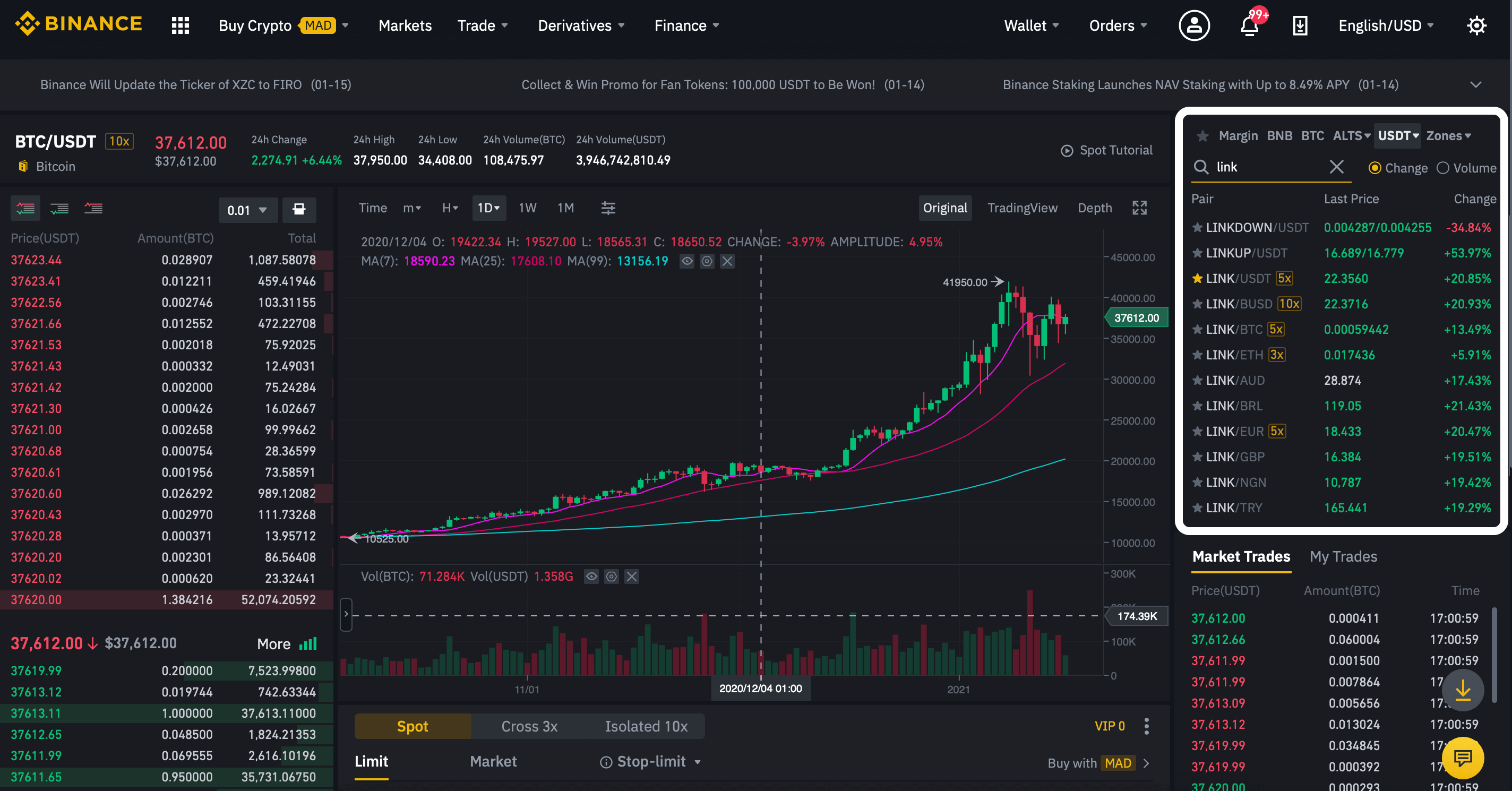Open the user profile account icon

click(x=1194, y=25)
